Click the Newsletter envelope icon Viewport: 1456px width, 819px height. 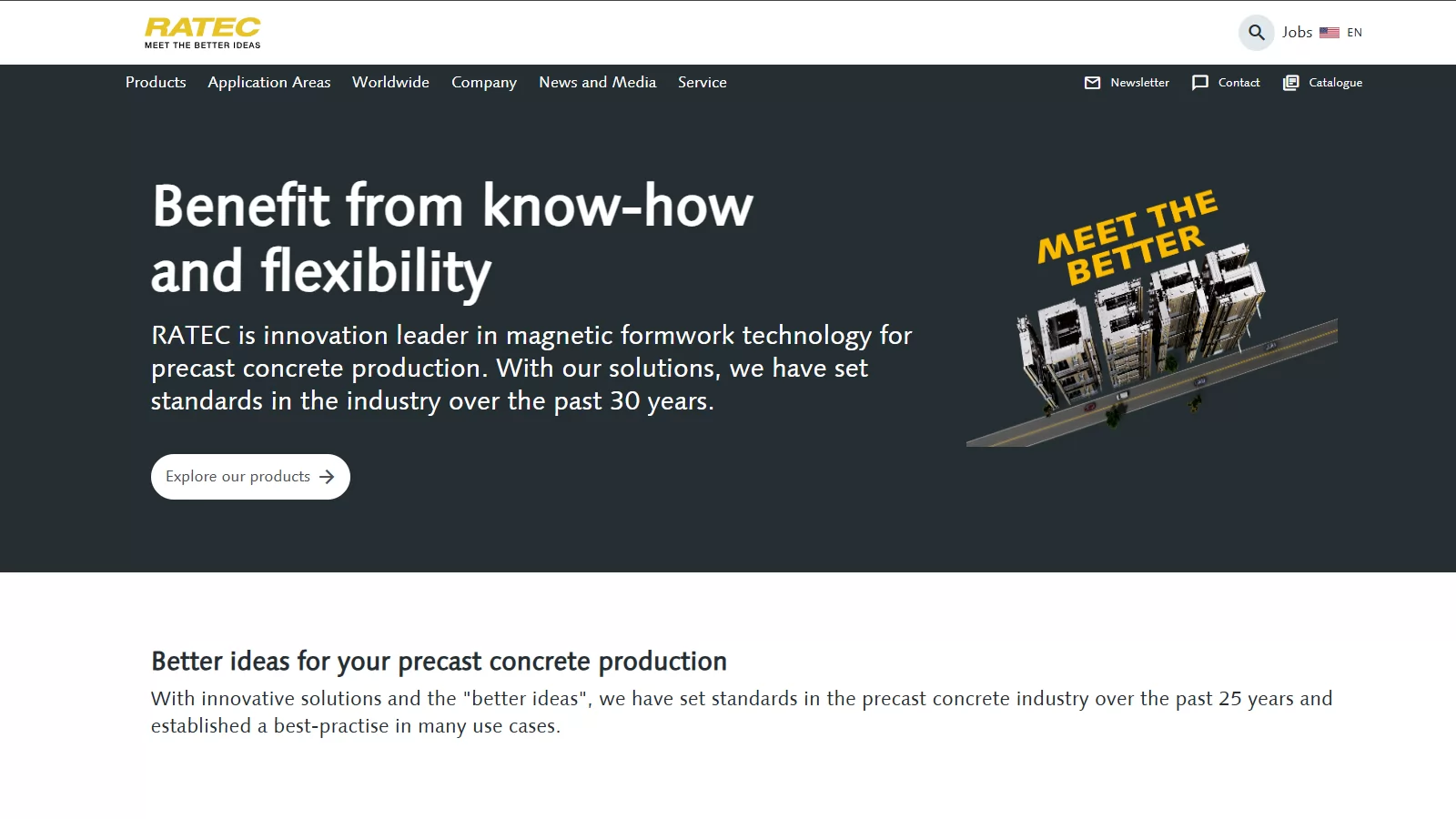(1092, 83)
